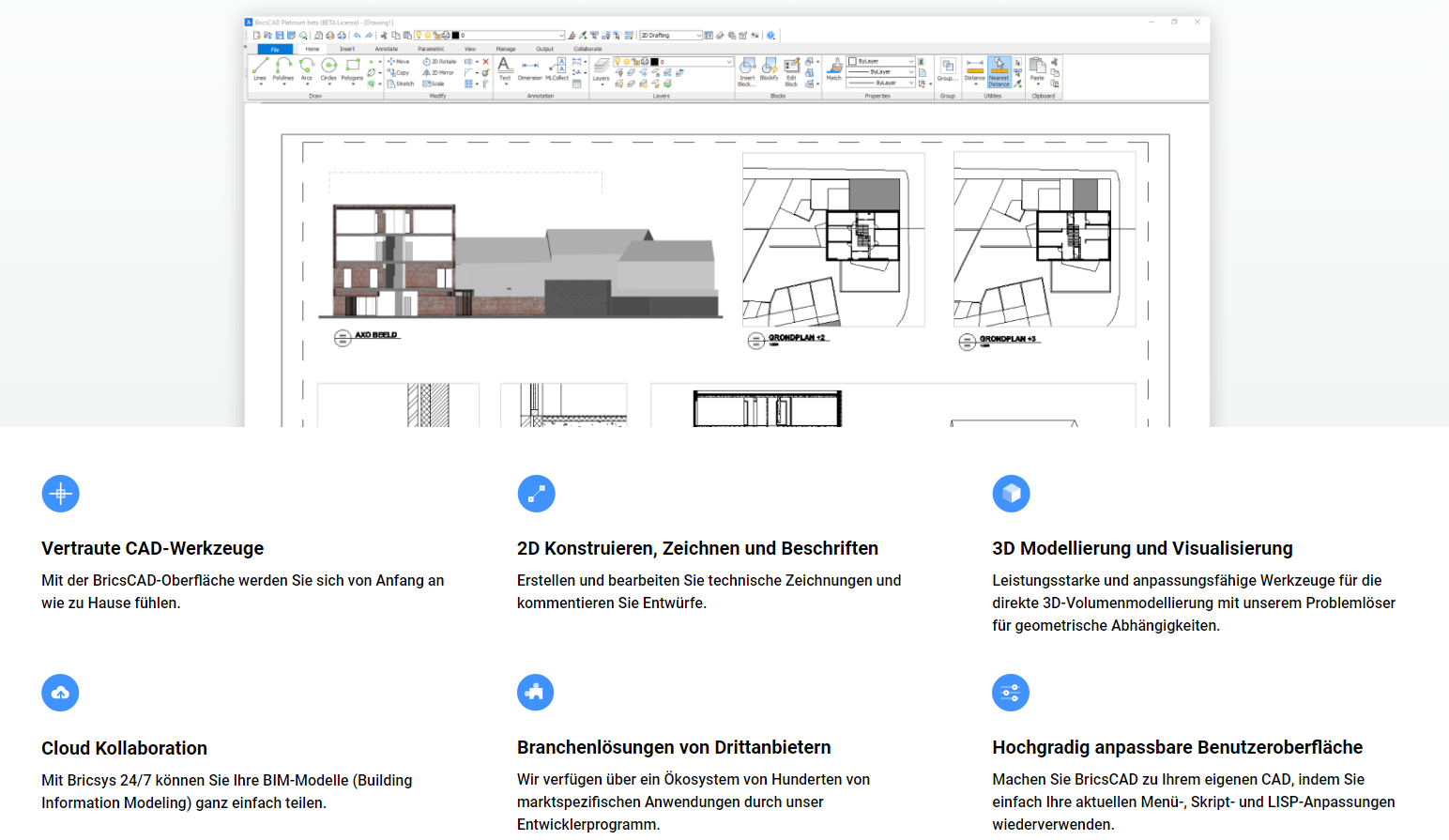Switch to the Insert ribbon tab
Screen dimensions: 1449x840
347,49
